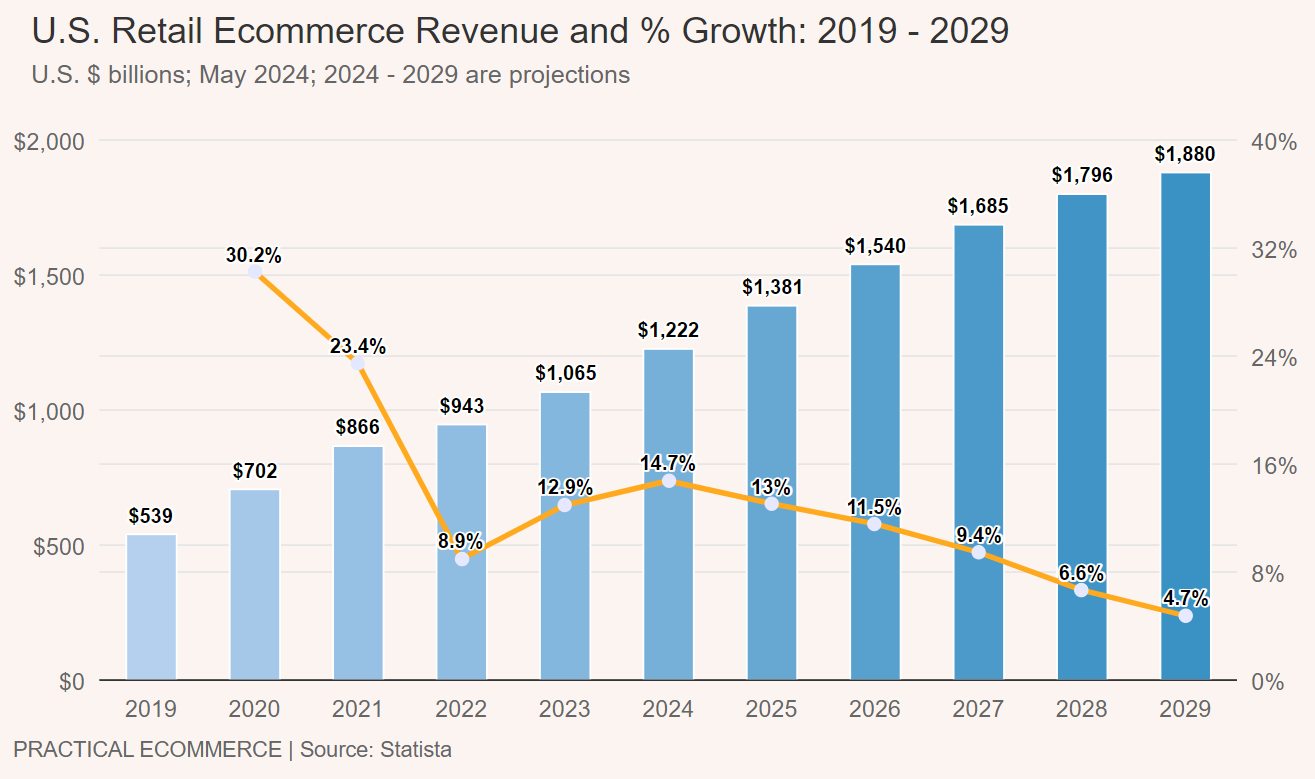Click the $702 revenue value label
The image size is (1315, 779).
click(254, 471)
